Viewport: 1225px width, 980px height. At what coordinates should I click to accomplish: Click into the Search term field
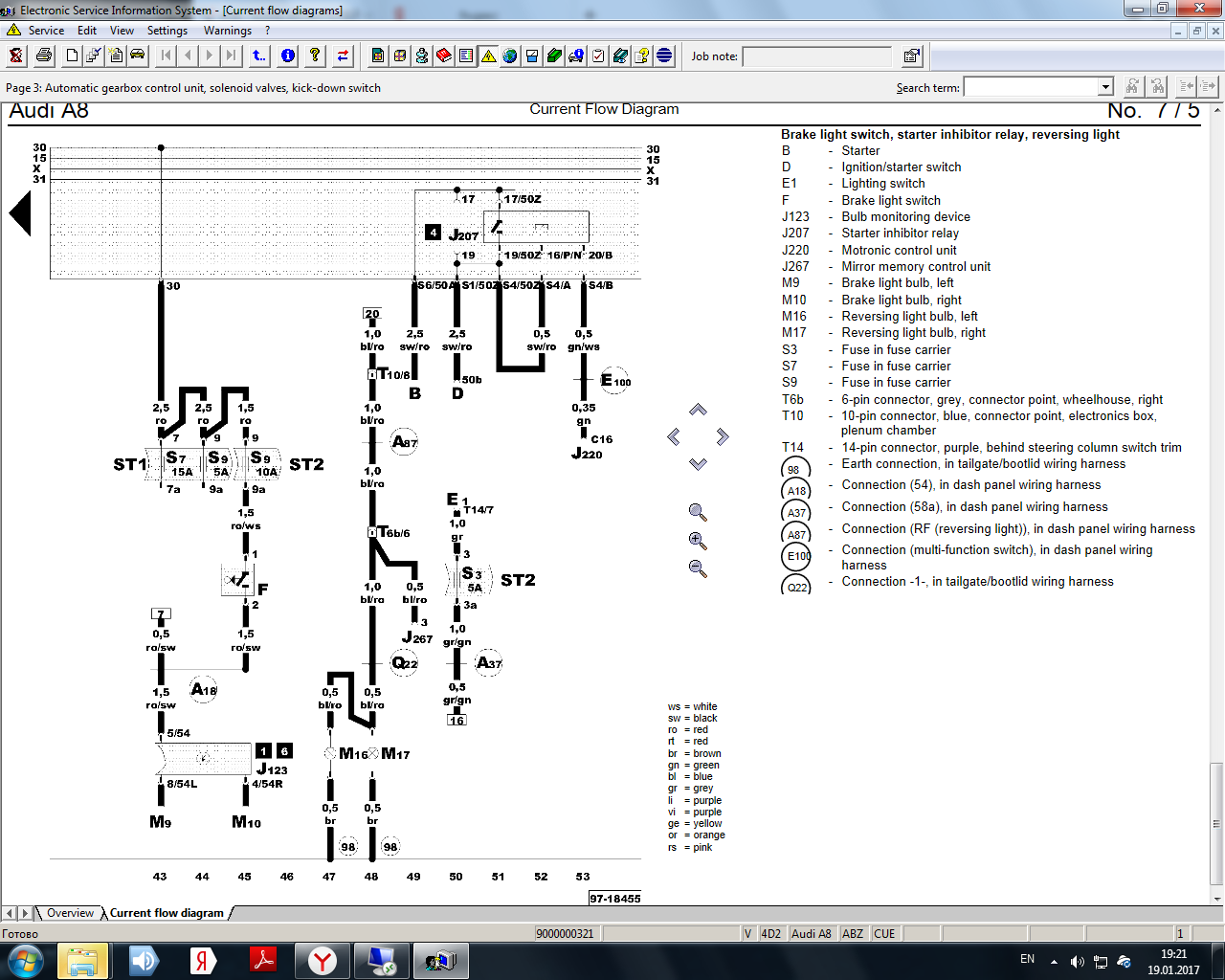[x=1031, y=87]
